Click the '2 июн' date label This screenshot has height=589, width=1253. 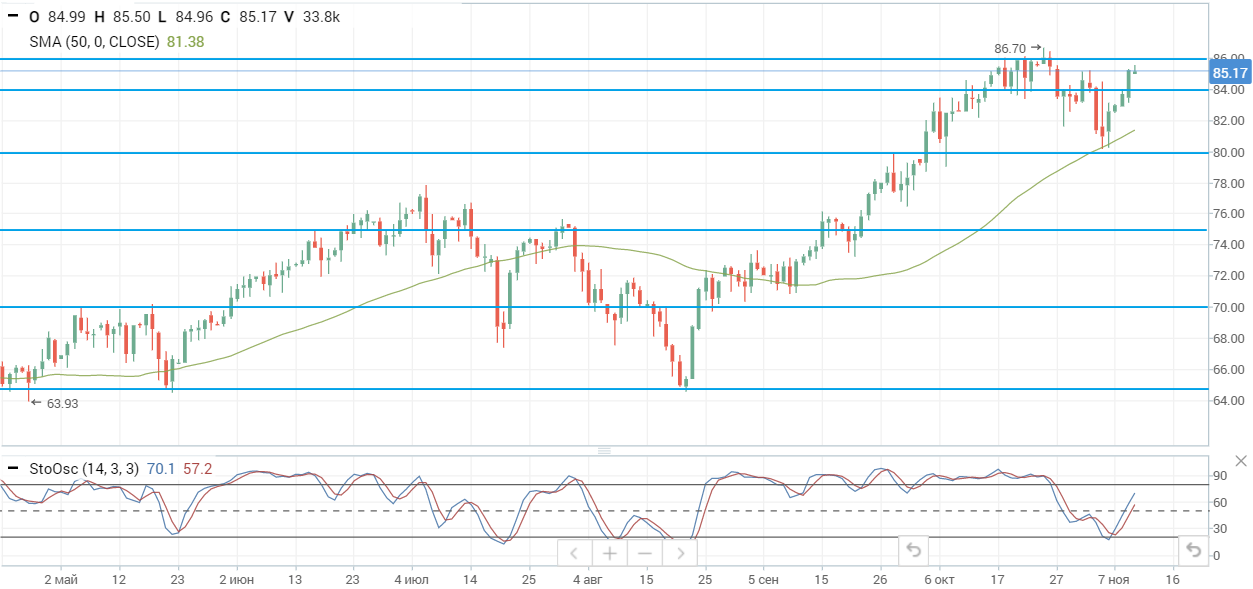(236, 579)
